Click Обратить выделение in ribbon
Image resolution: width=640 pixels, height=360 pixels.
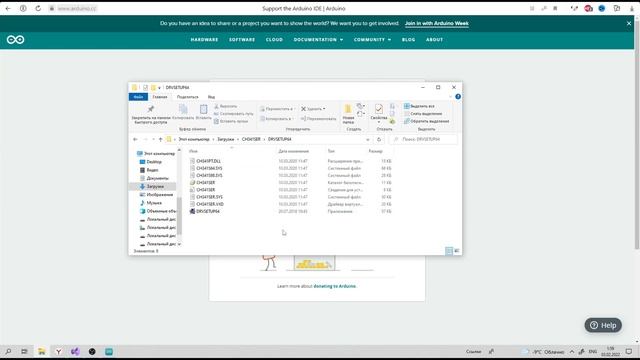click(426, 121)
